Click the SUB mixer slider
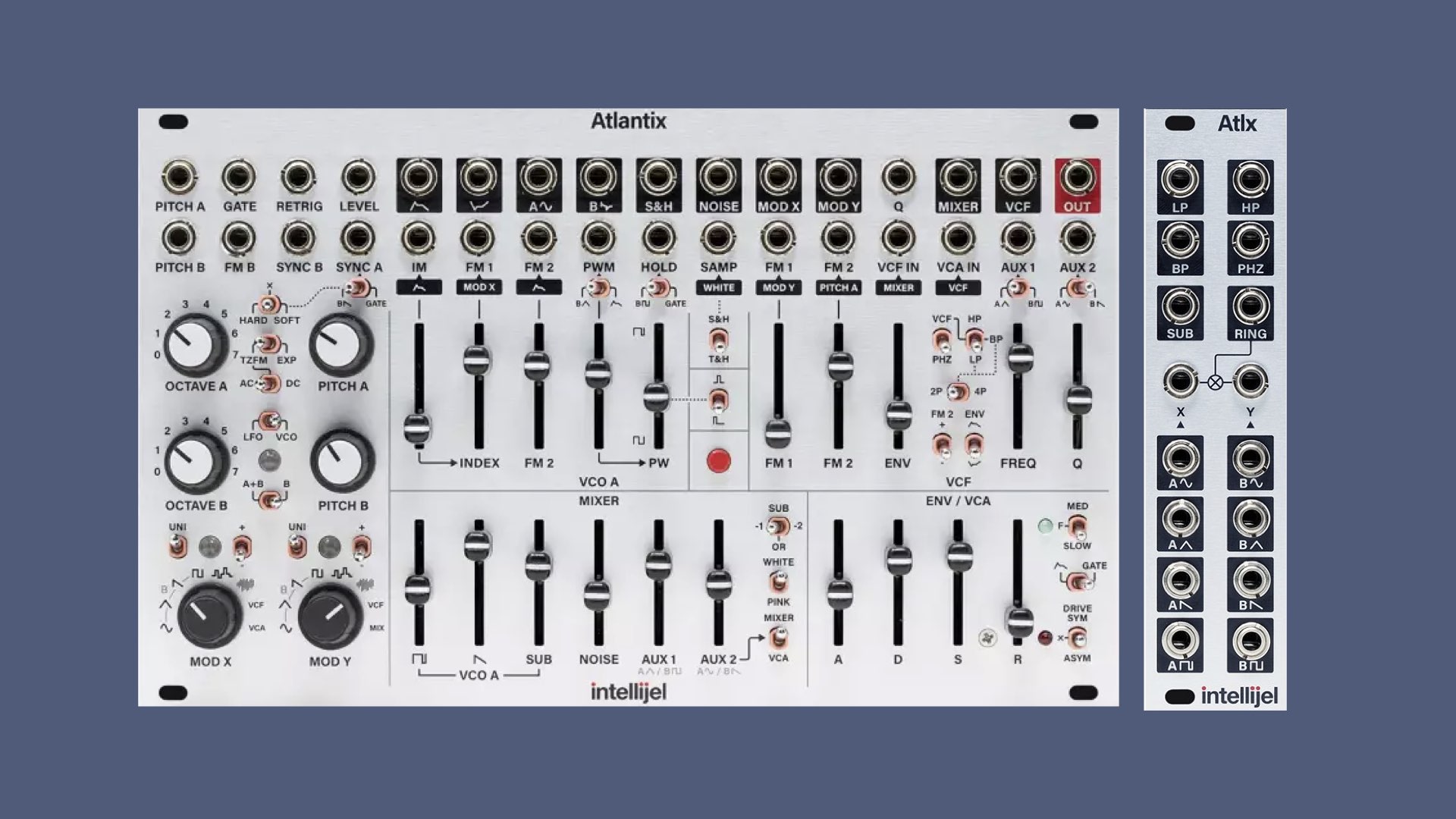Screen dimensions: 1456x819 [538, 566]
